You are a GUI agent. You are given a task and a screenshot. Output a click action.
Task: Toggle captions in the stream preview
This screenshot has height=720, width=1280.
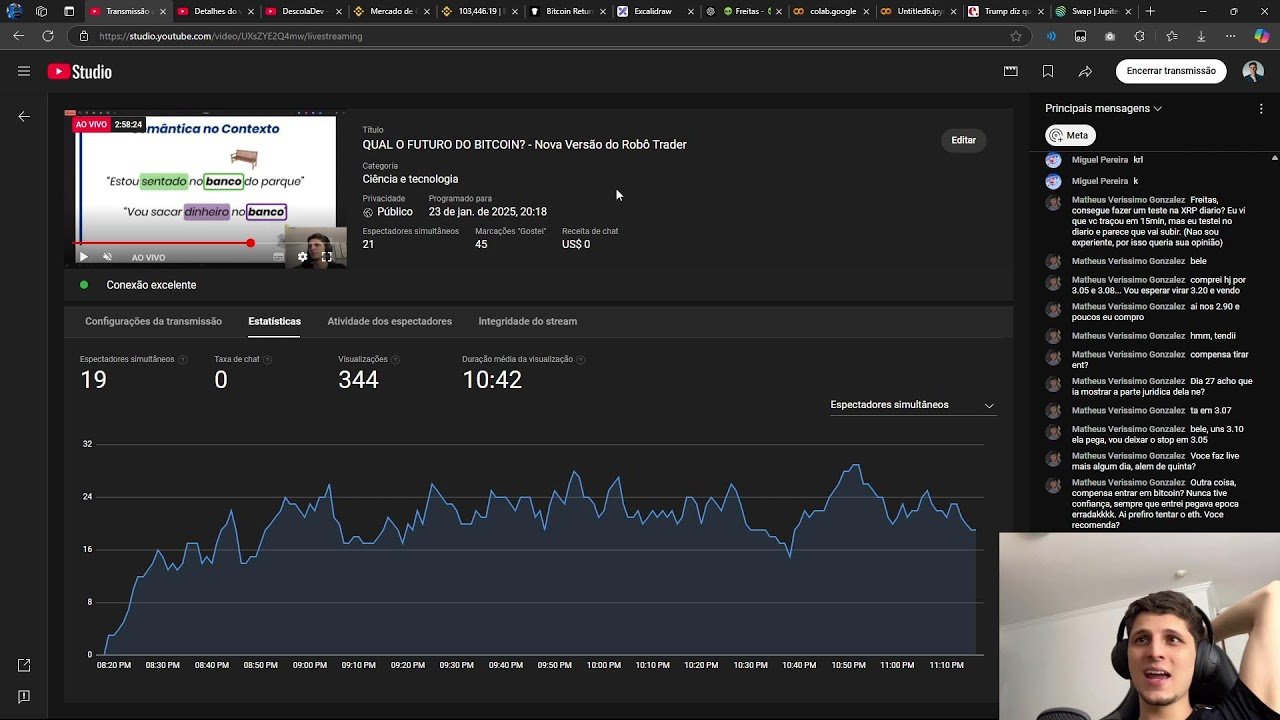point(278,257)
